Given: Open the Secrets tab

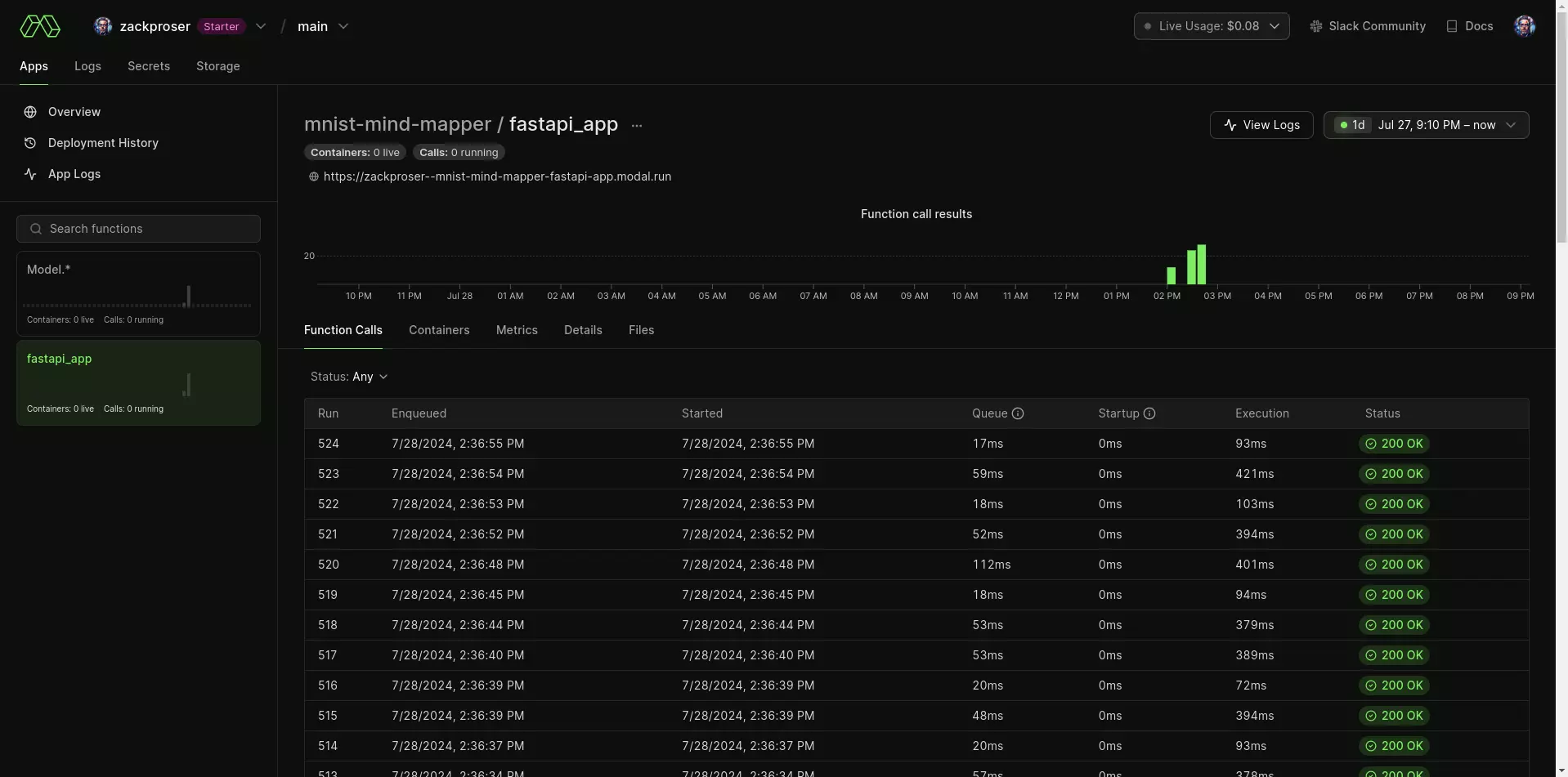Looking at the screenshot, I should [x=148, y=66].
